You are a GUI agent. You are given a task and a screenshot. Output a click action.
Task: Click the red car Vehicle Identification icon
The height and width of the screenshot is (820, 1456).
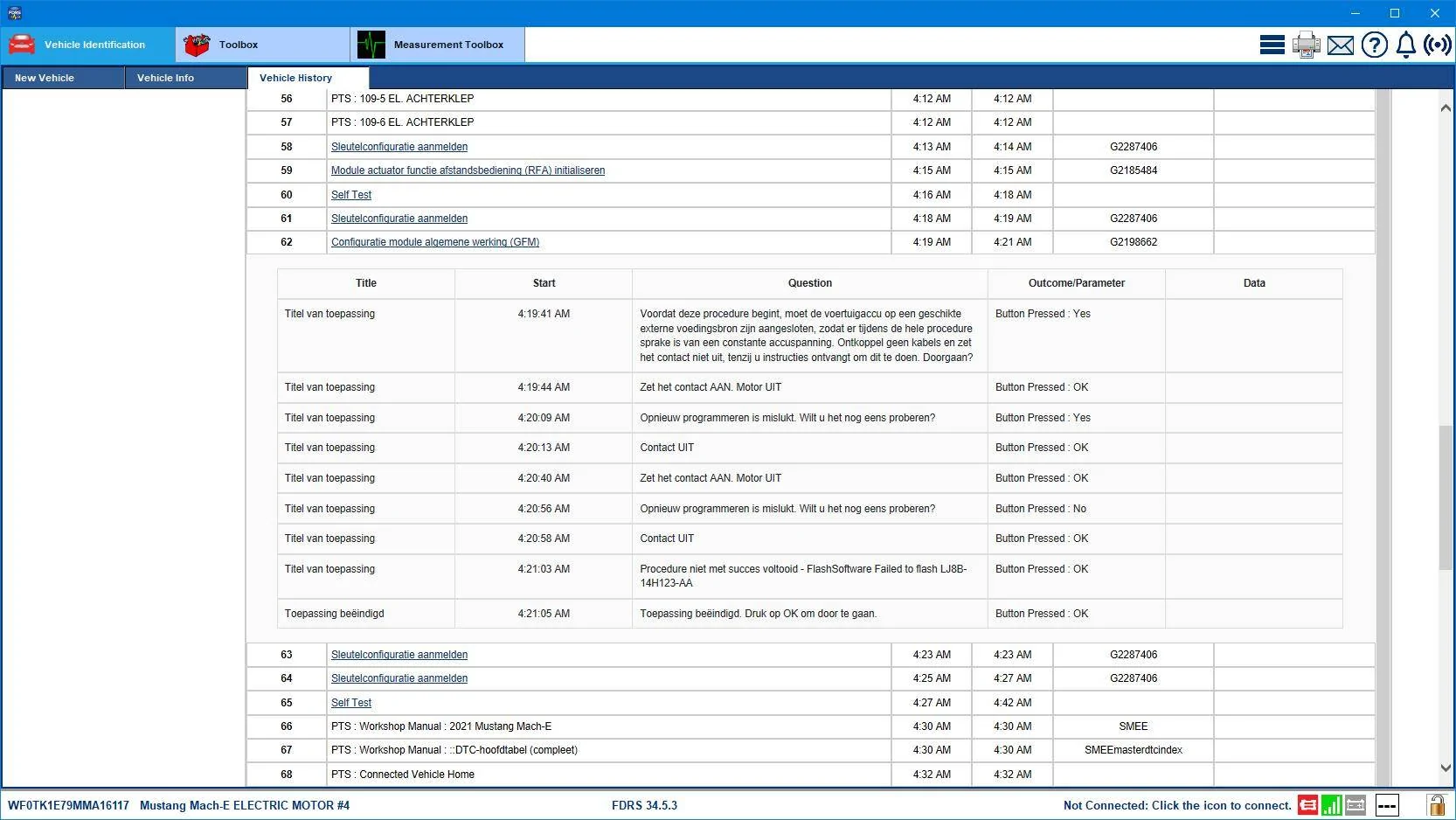click(x=22, y=45)
